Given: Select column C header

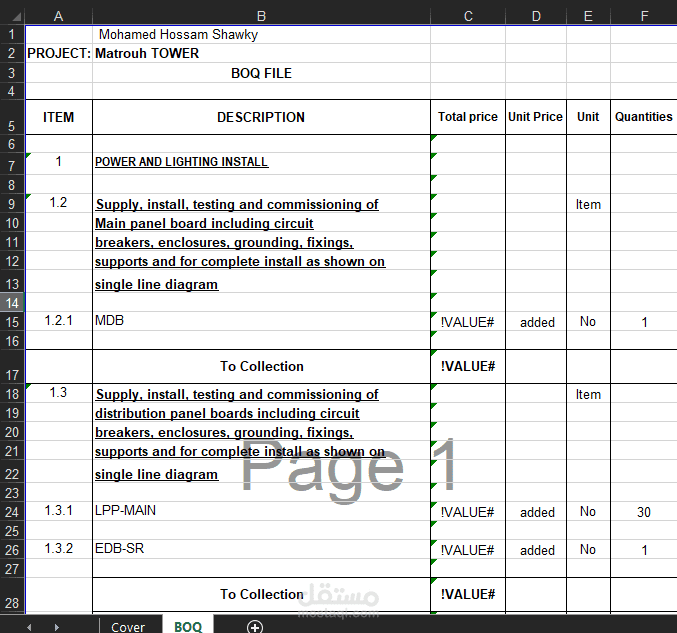Looking at the screenshot, I should [468, 16].
